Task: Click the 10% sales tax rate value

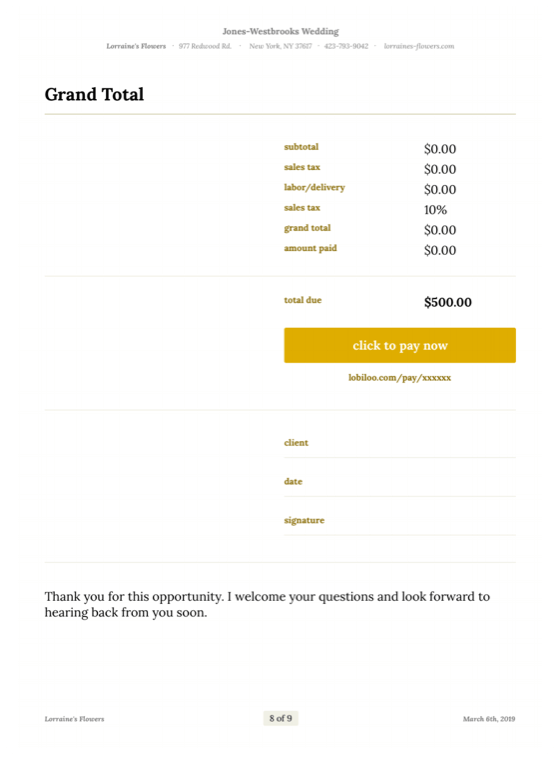Action: [435, 210]
